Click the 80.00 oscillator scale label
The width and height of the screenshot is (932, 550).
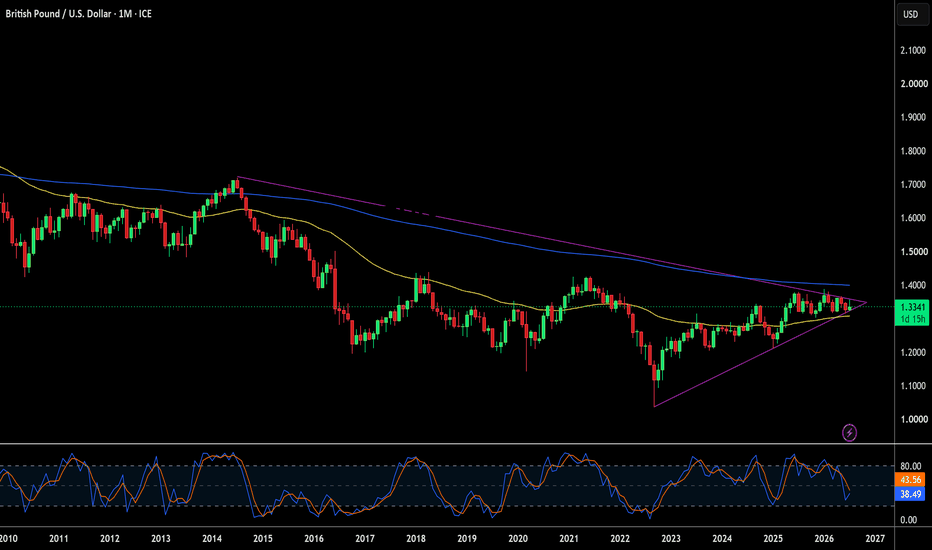coord(911,466)
